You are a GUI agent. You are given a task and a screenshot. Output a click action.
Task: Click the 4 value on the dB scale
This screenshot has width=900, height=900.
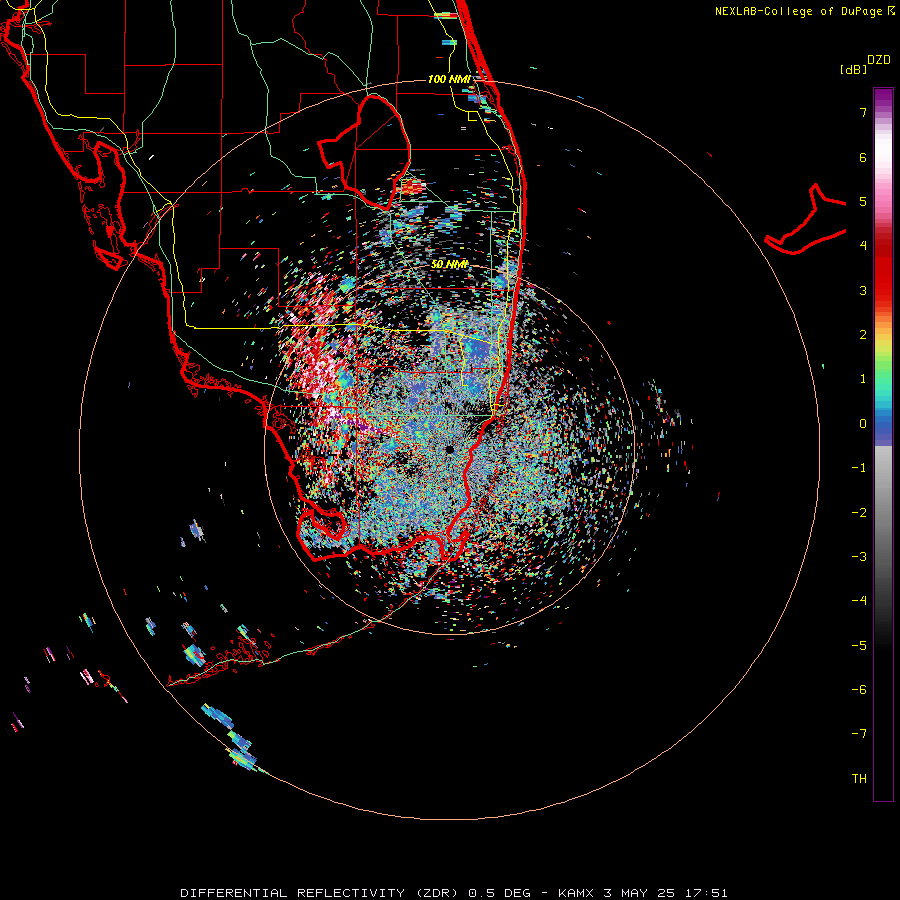coord(863,246)
